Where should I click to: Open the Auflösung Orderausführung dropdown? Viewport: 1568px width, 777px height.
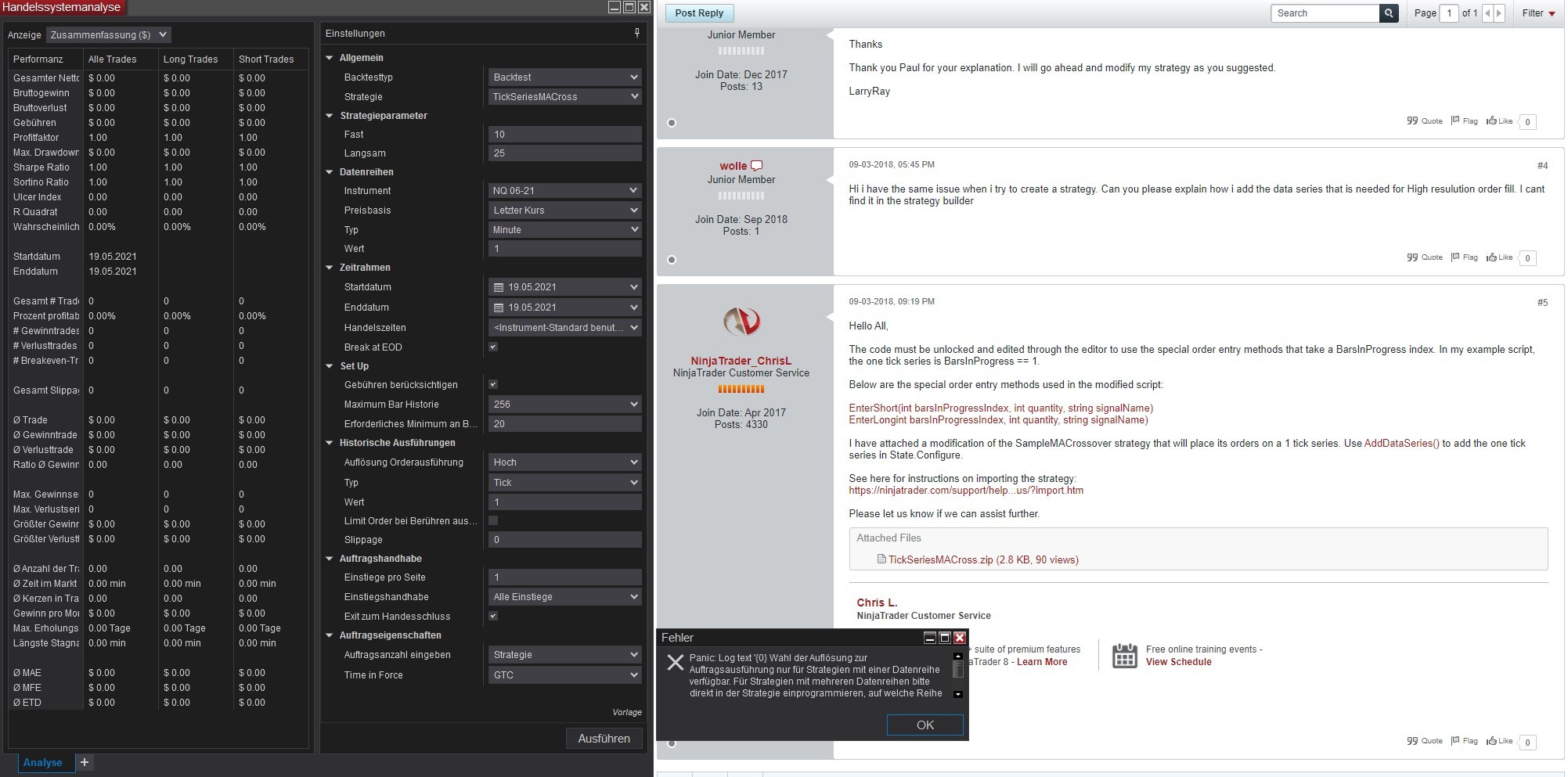tap(565, 462)
